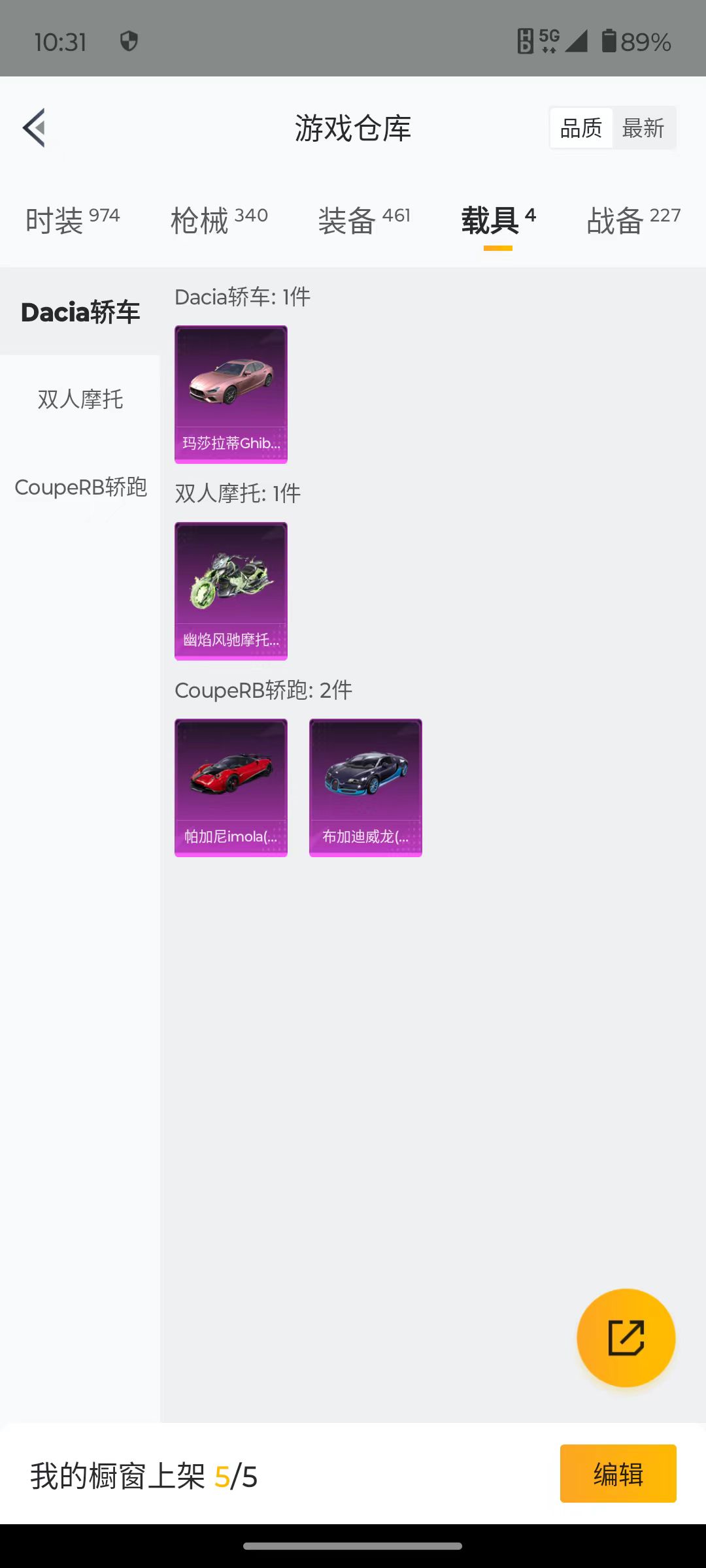
Task: Select the 载具 tab
Action: pos(498,220)
